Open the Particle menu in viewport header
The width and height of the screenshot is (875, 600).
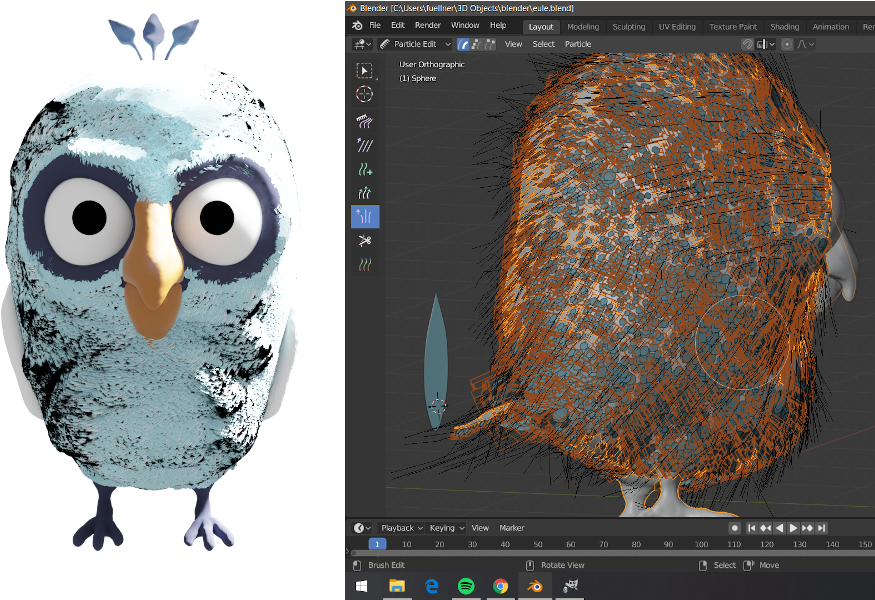coord(578,44)
